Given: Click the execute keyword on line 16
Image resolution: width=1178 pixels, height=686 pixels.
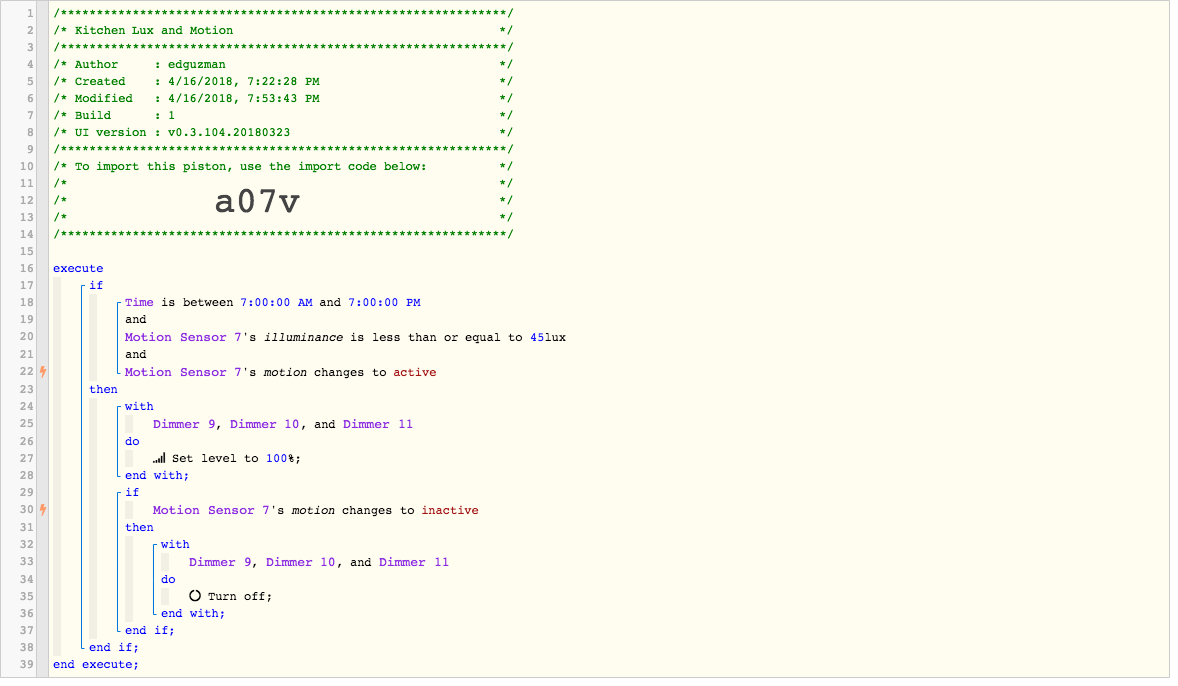Looking at the screenshot, I should [78, 268].
